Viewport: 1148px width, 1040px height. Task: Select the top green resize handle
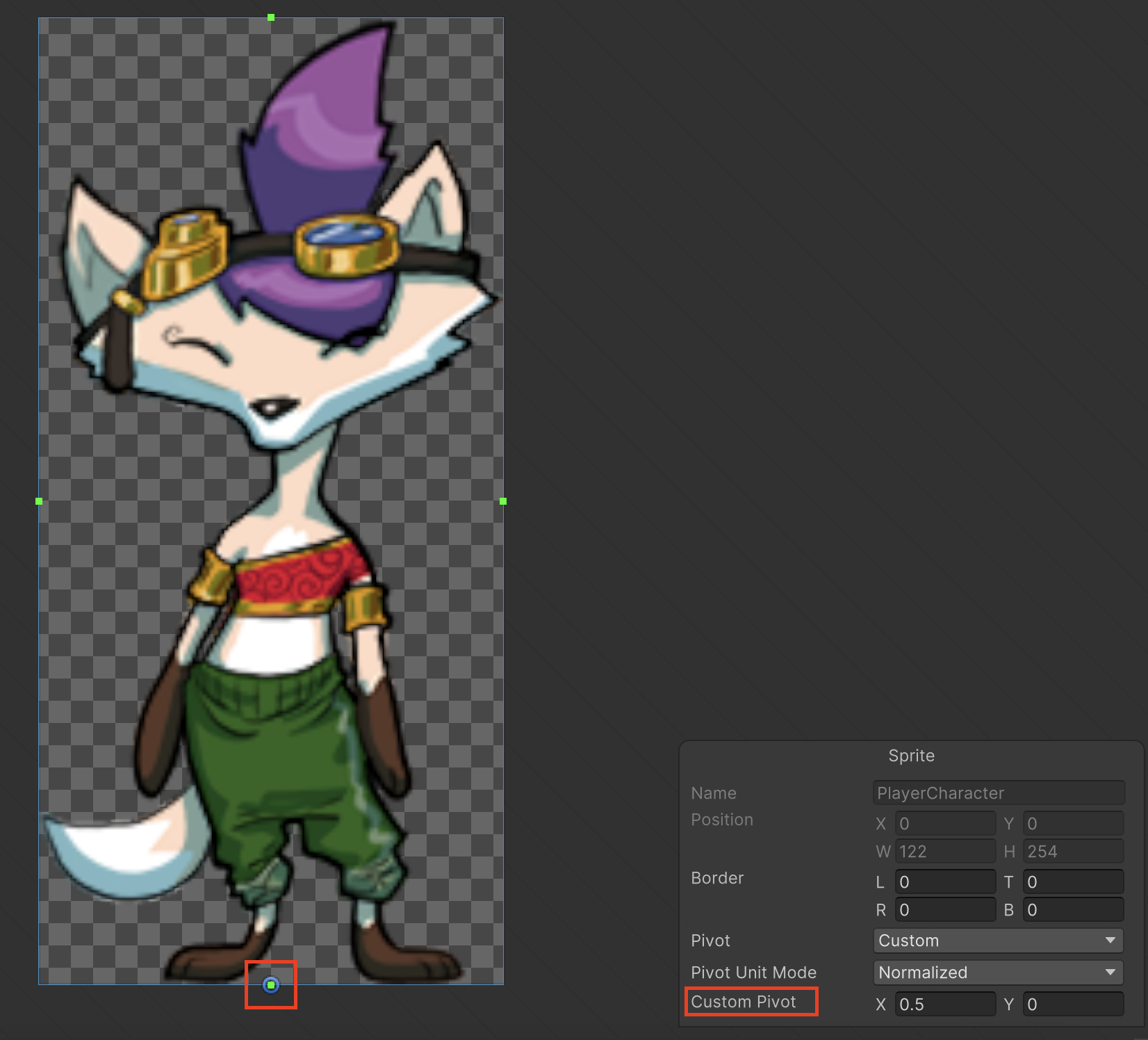(x=271, y=17)
